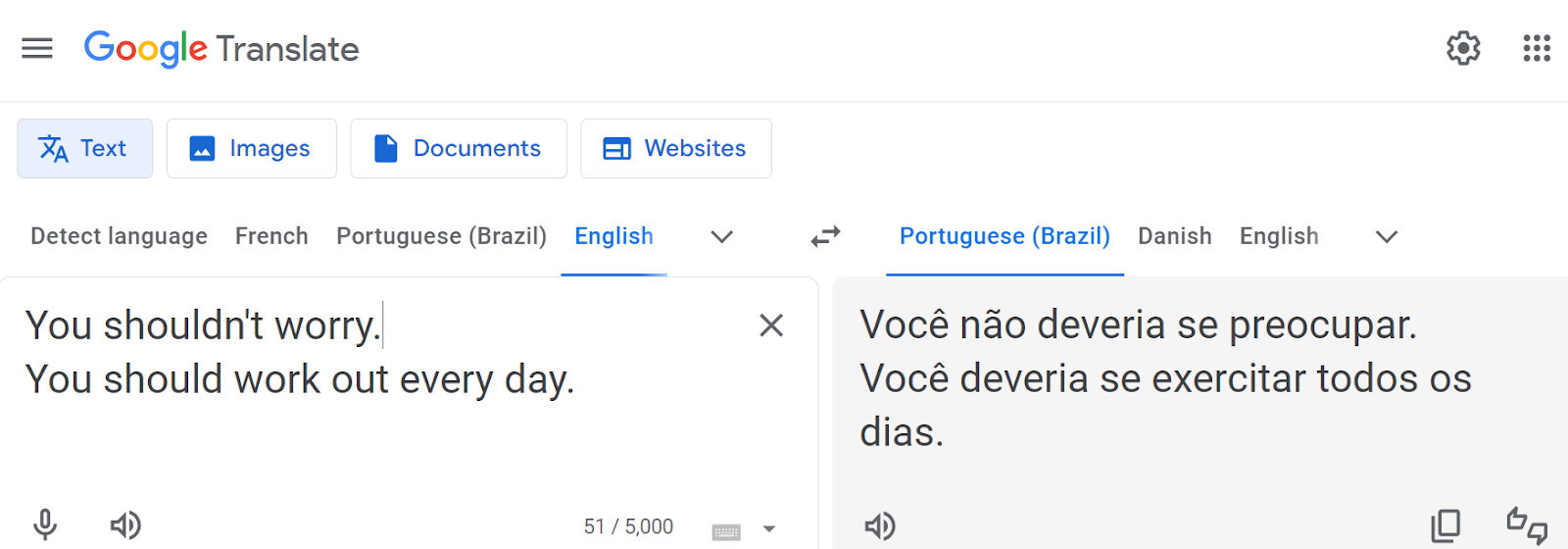Open the Websites translation tab
Viewport: 1568px width, 549px height.
676,148
